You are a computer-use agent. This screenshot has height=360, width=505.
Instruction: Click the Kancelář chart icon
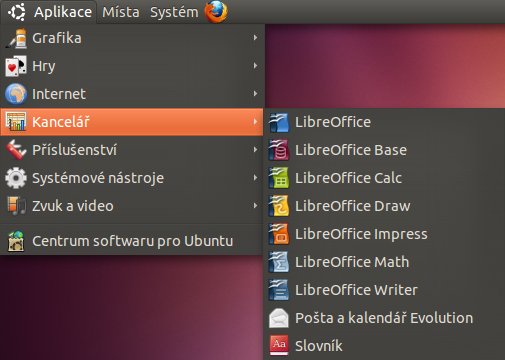[16, 122]
